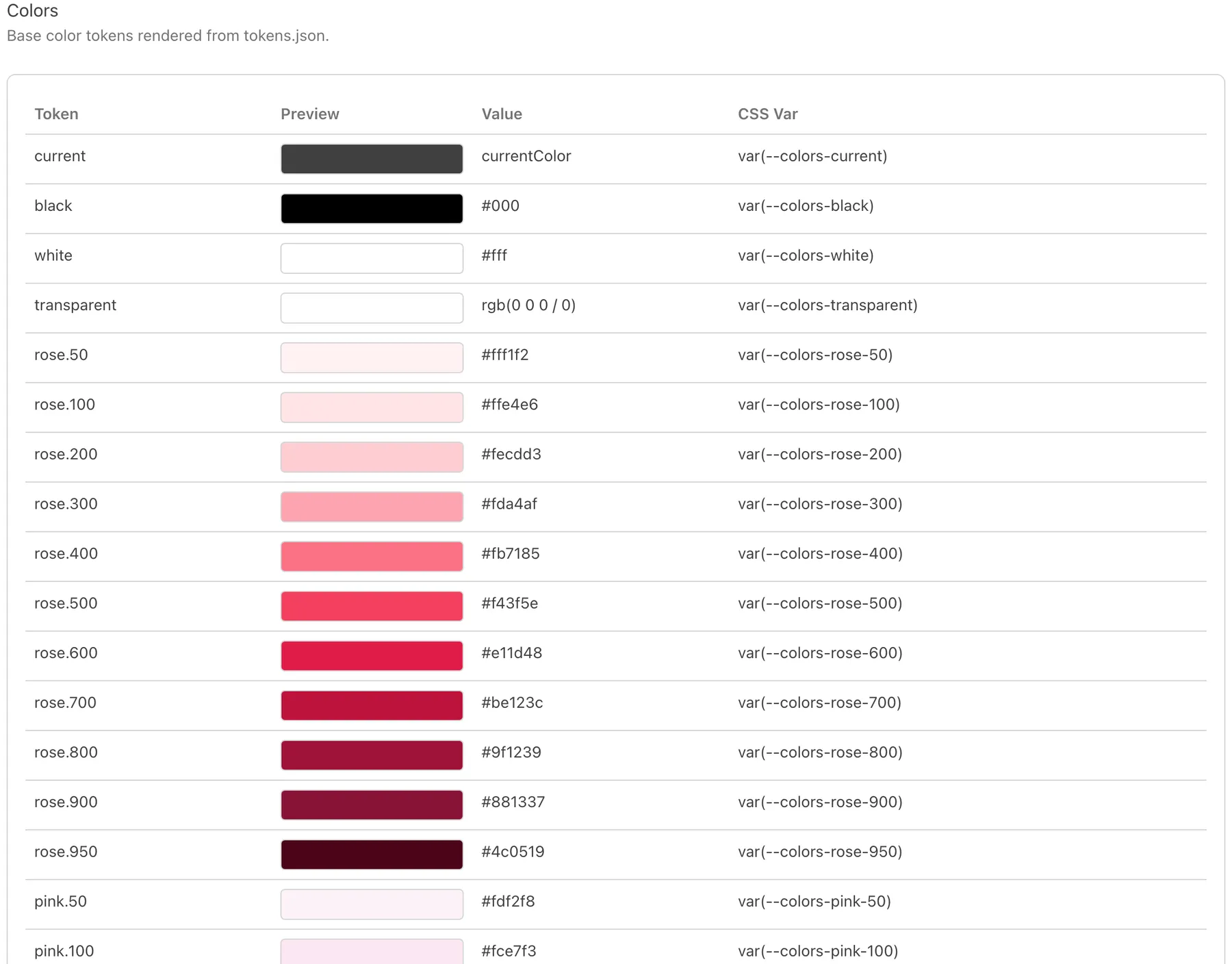Select the #fb7185 hex value
This screenshot has width=1232, height=964.
tap(511, 554)
